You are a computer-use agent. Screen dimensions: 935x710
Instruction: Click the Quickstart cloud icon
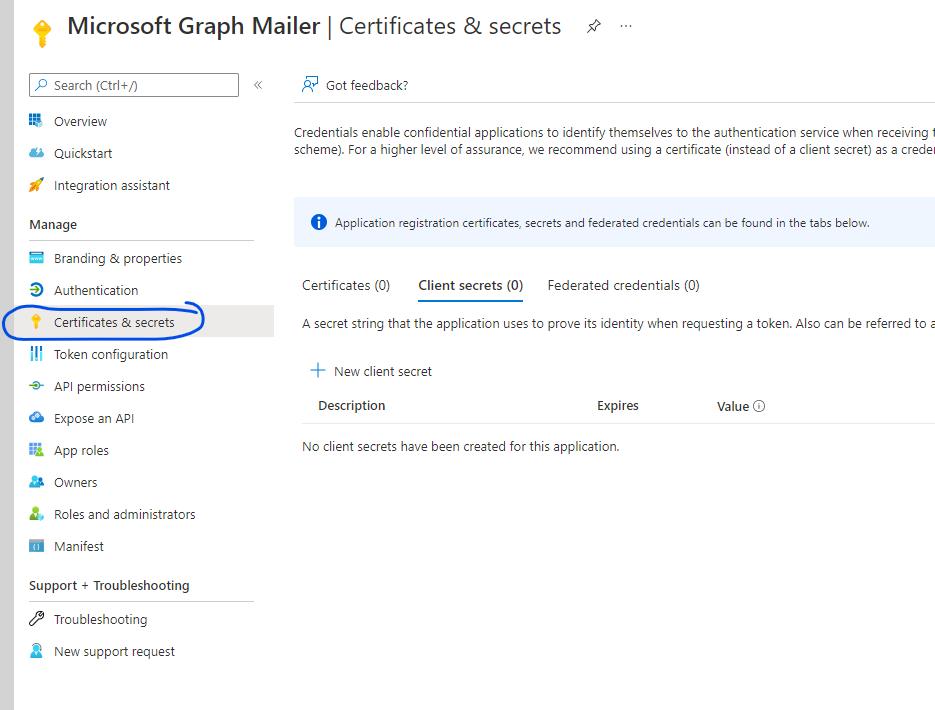36,153
